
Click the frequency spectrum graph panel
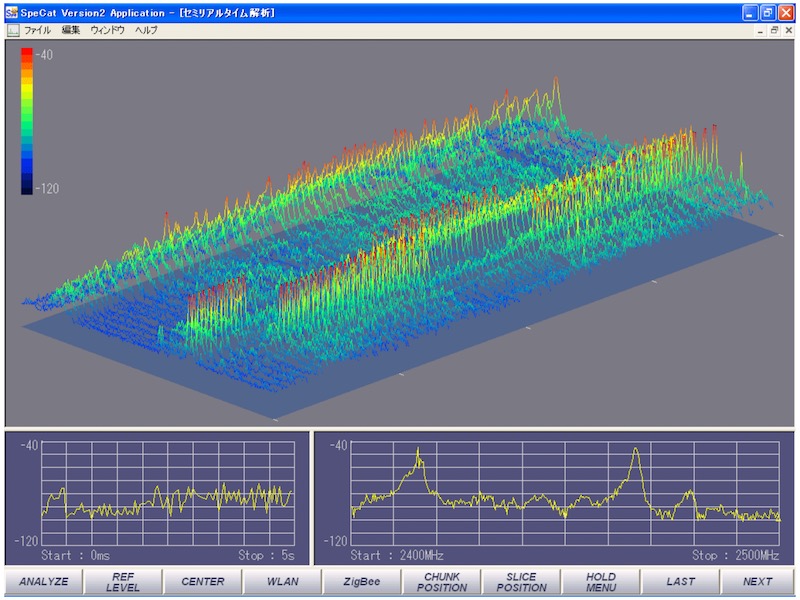(554, 498)
